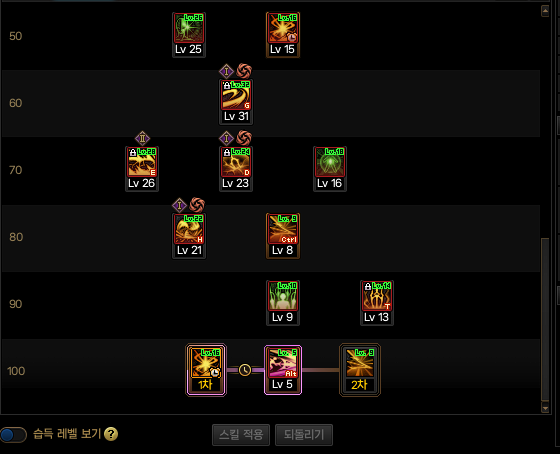The width and height of the screenshot is (560, 454).
Task: Select the 2차 awakening skill icon
Action: [x=360, y=370]
